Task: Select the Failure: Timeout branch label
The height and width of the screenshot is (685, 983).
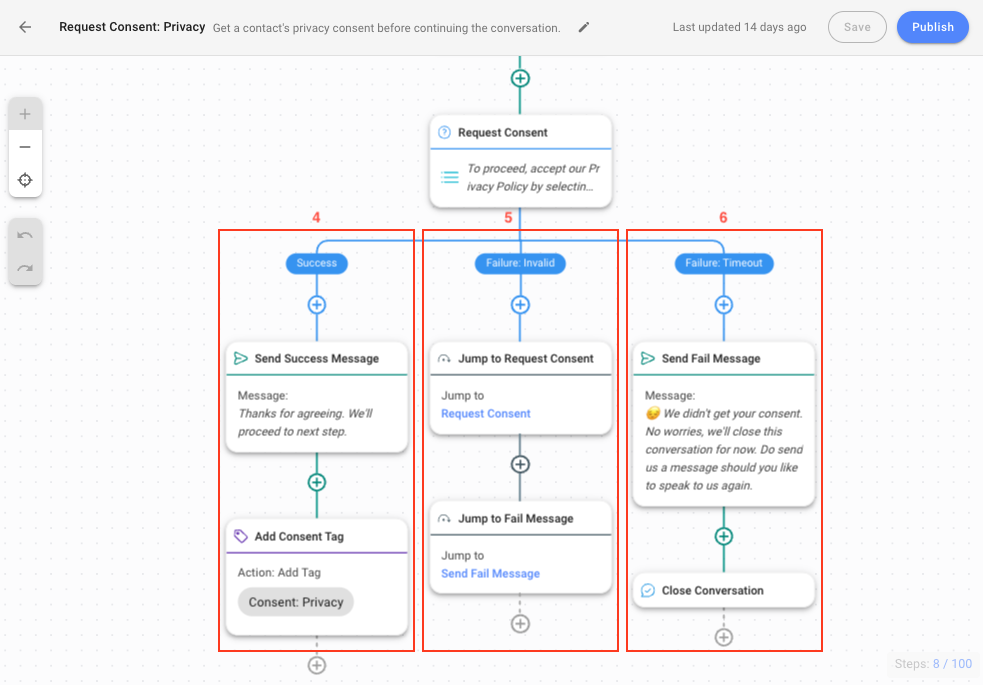Action: [x=723, y=263]
